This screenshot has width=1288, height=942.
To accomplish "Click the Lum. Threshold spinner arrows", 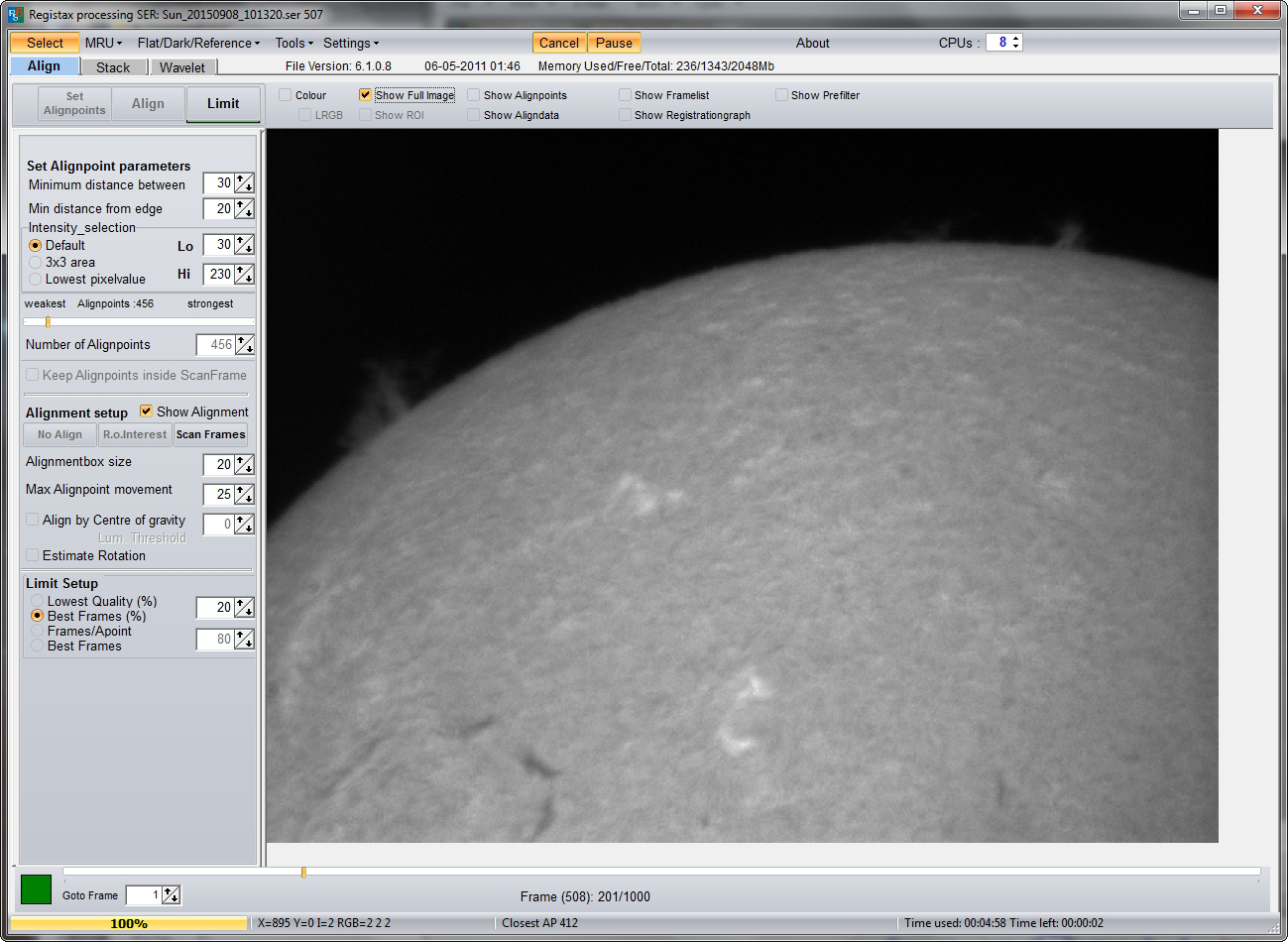I will tap(244, 525).
